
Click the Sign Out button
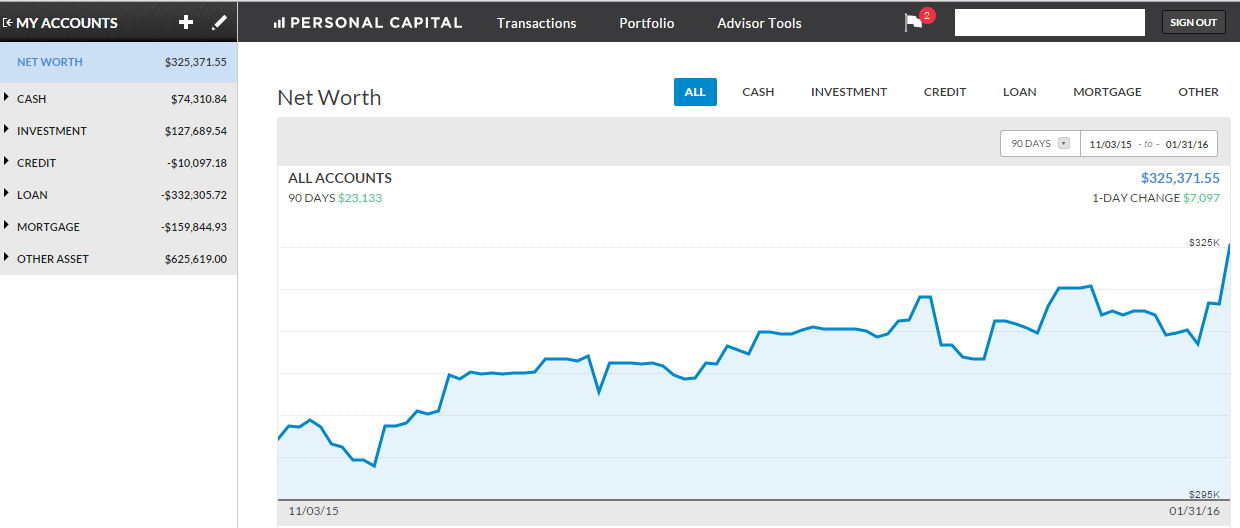[x=1194, y=22]
